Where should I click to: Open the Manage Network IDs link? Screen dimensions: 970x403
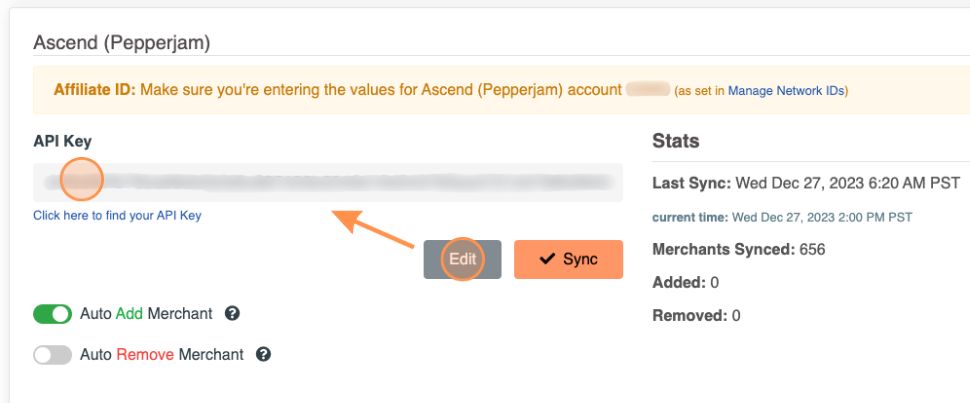tap(785, 91)
